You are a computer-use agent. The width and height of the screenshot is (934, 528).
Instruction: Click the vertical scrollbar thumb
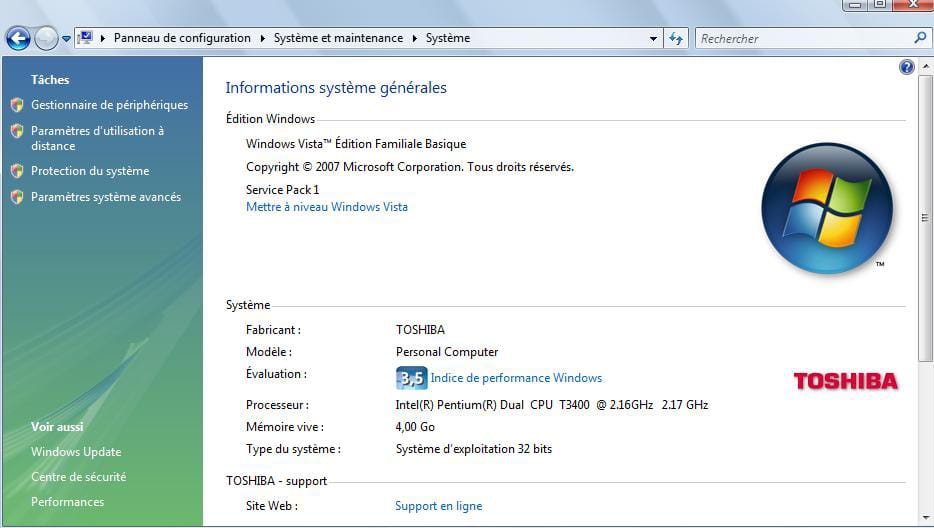pyautogui.click(x=925, y=218)
